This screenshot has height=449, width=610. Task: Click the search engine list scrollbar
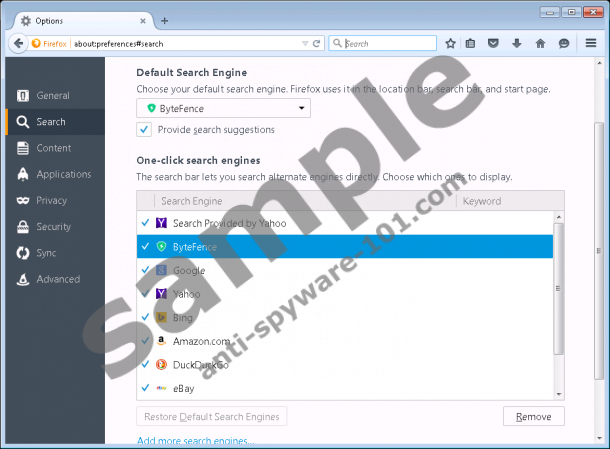click(559, 300)
